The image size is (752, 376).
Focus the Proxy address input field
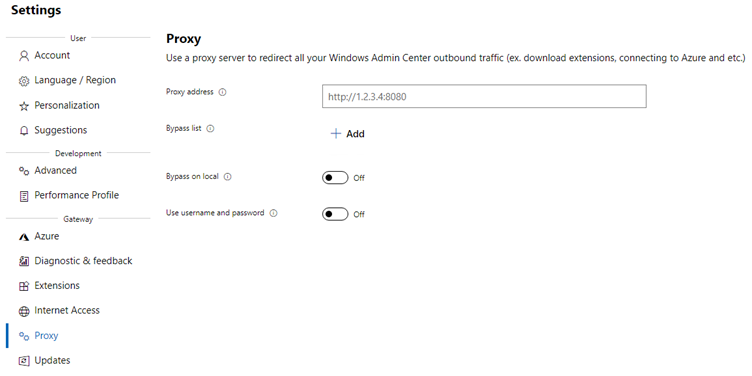[484, 96]
